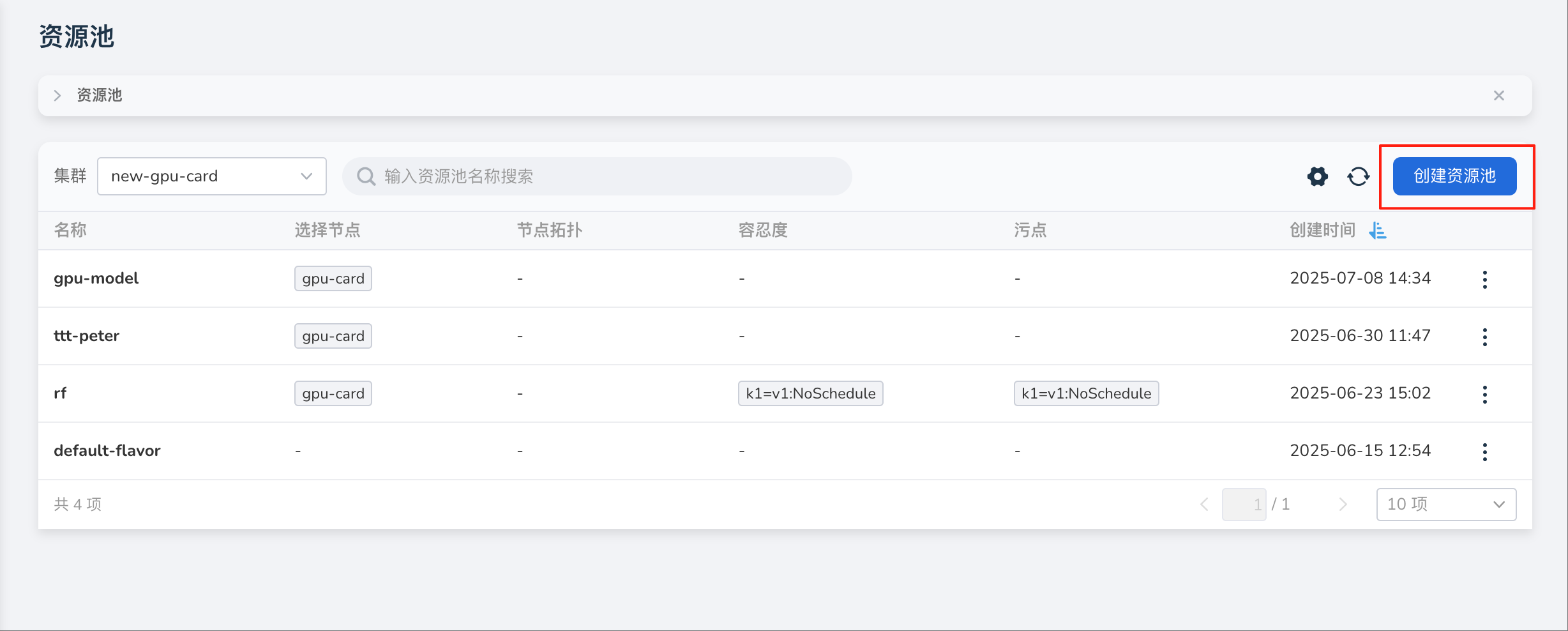Refresh the resource pool list
The width and height of the screenshot is (1568, 631).
(1358, 176)
